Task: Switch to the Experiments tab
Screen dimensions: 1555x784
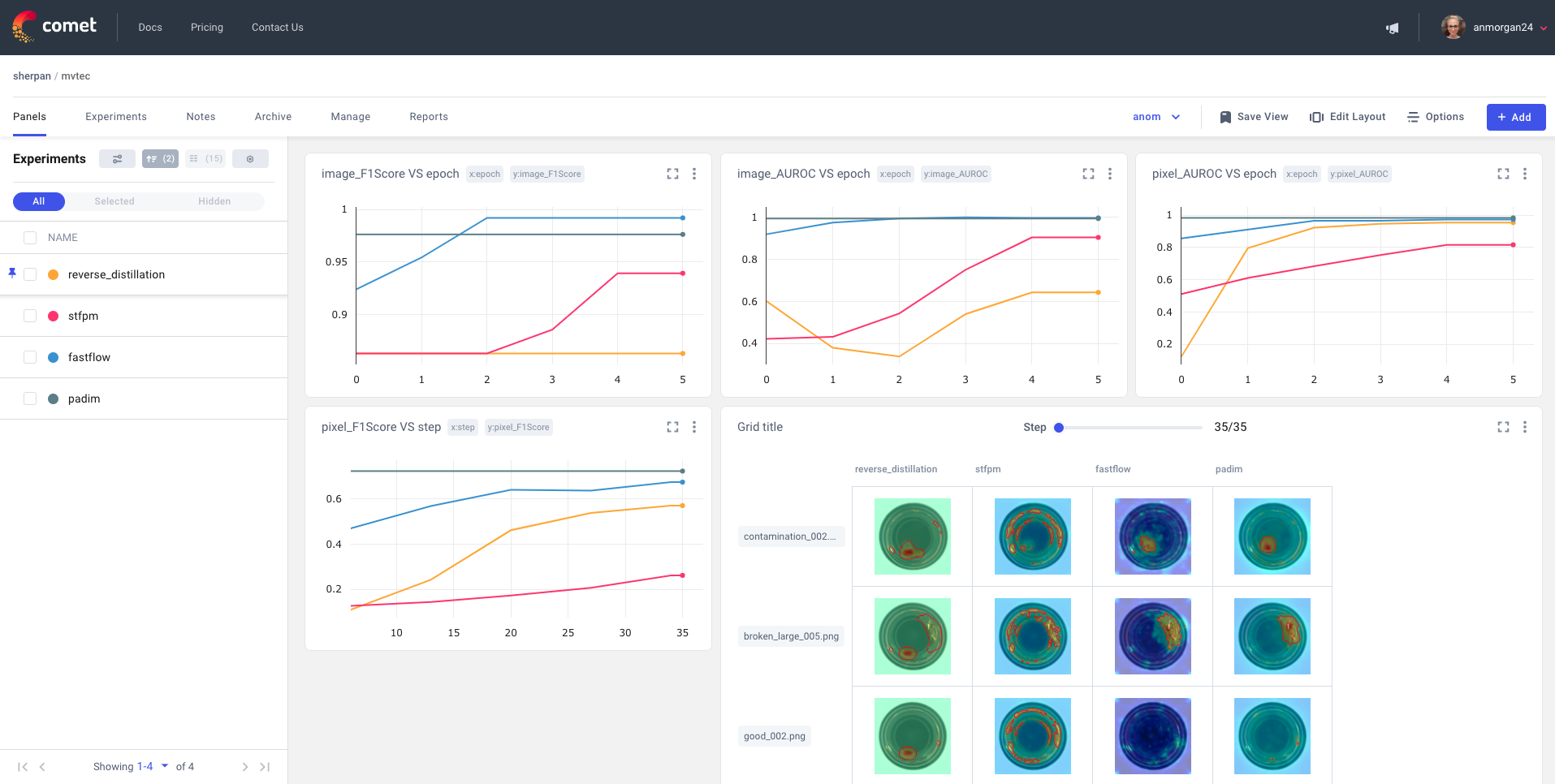Action: [x=116, y=117]
